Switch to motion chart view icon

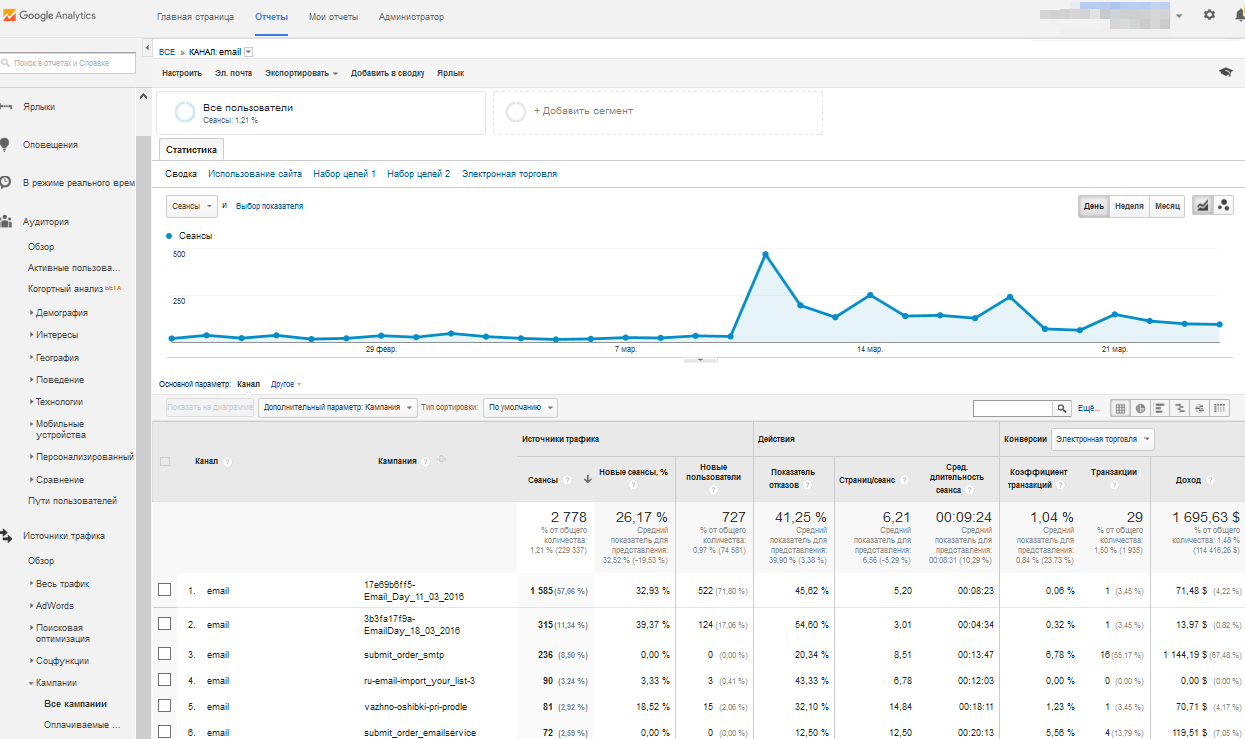pos(1224,206)
